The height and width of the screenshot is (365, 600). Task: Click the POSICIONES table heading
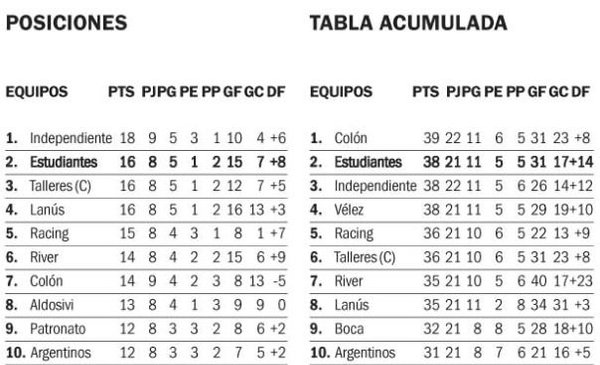click(67, 23)
